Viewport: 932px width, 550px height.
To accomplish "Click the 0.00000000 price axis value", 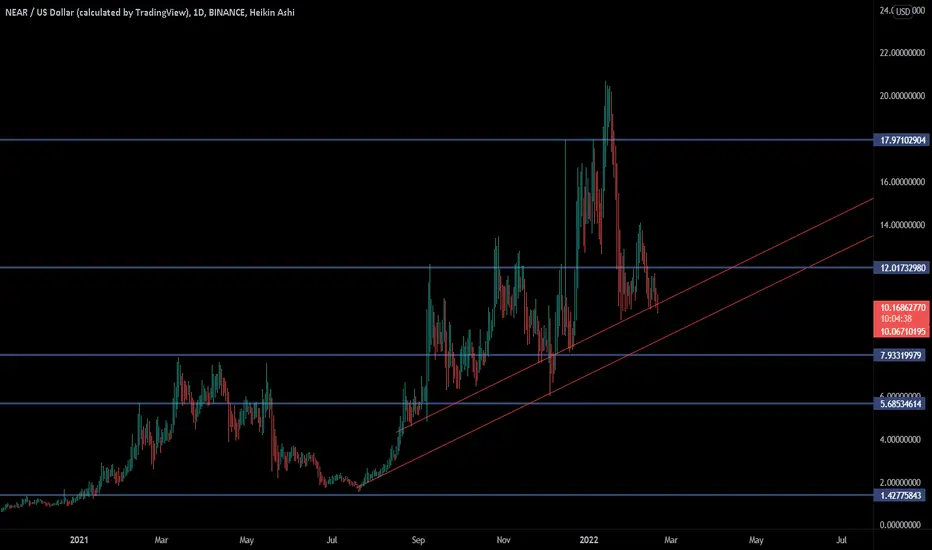I will 900,525.
